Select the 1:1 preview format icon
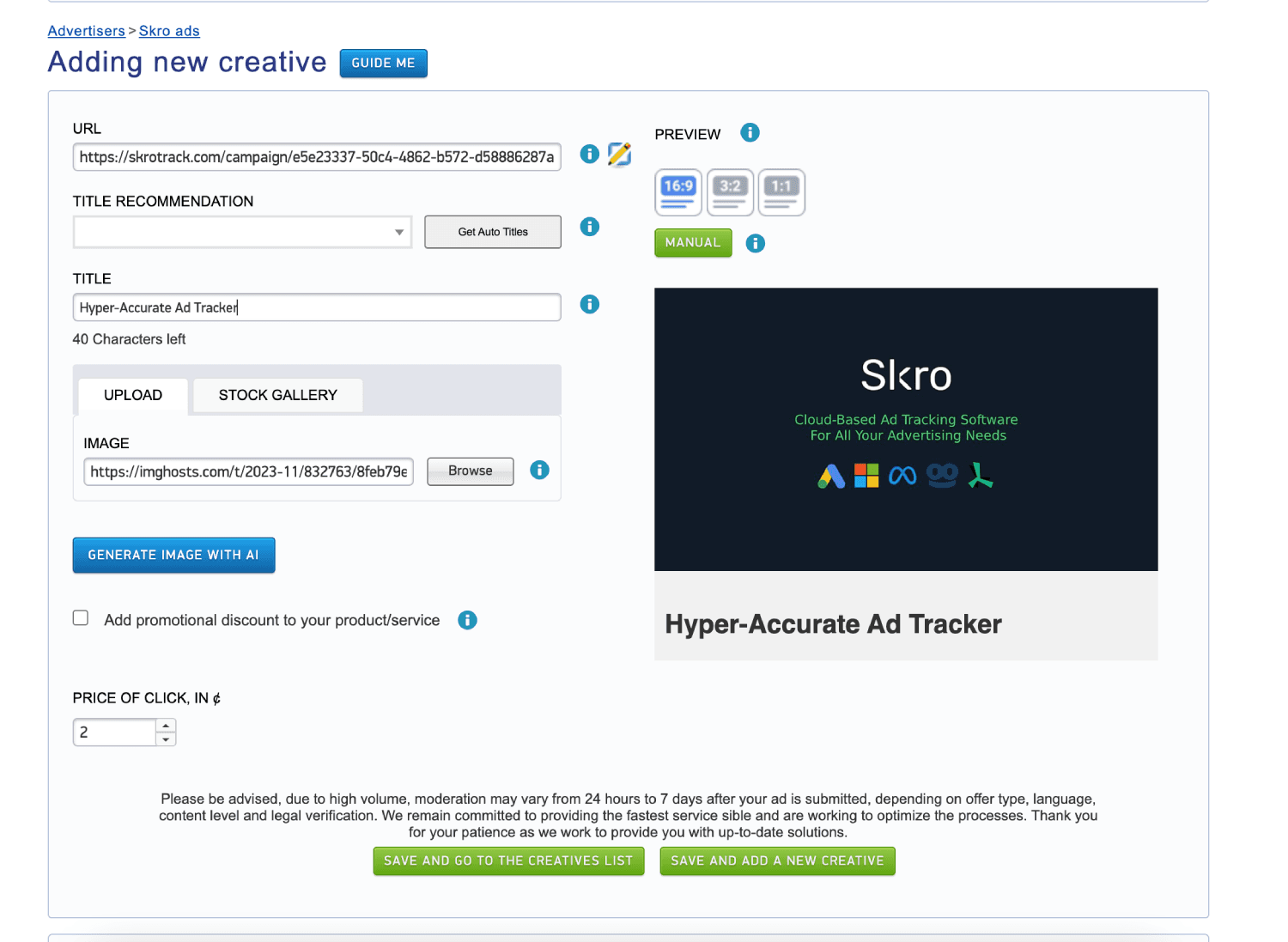This screenshot has width=1288, height=942. (781, 192)
